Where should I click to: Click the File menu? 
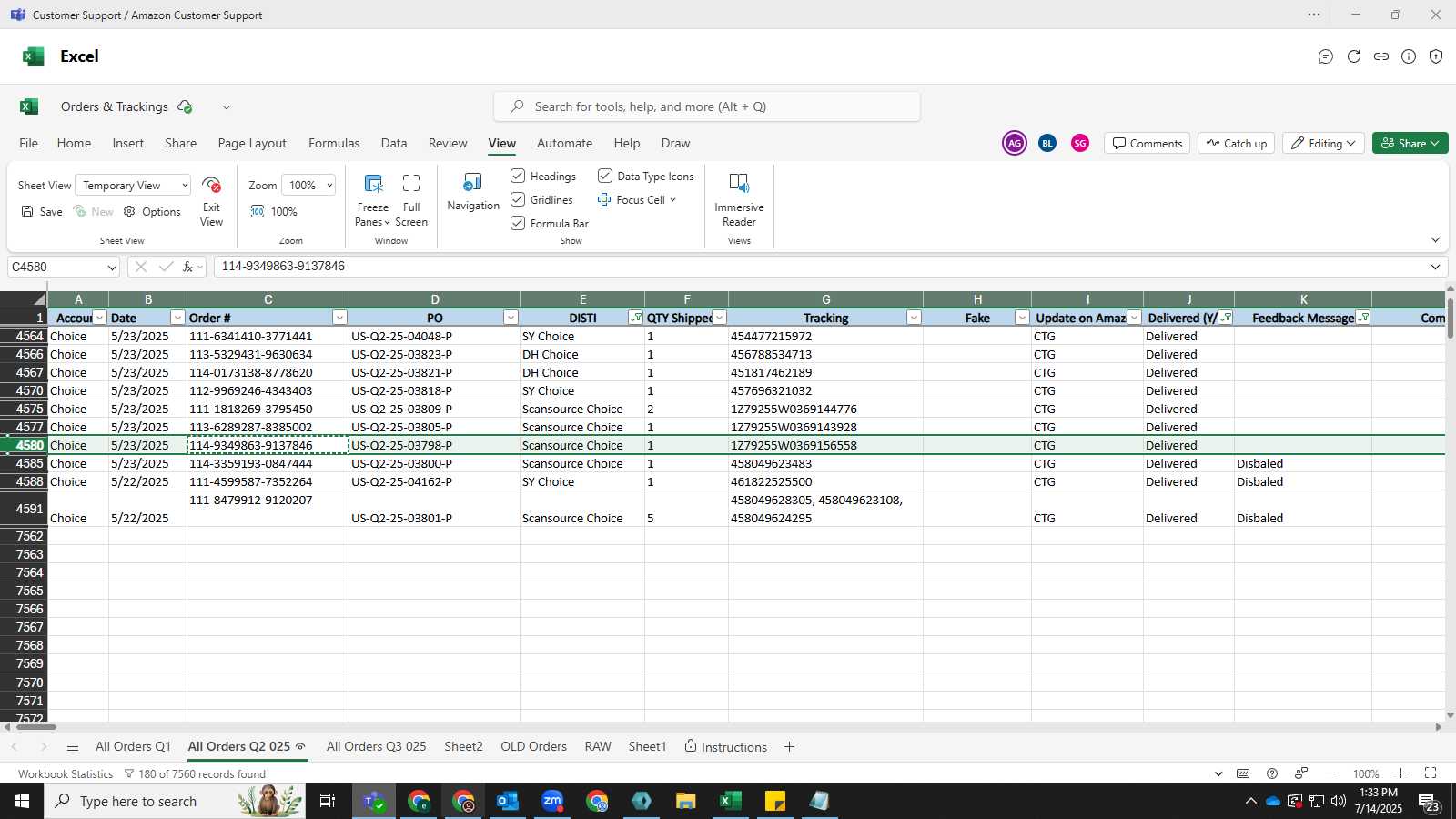(x=29, y=144)
